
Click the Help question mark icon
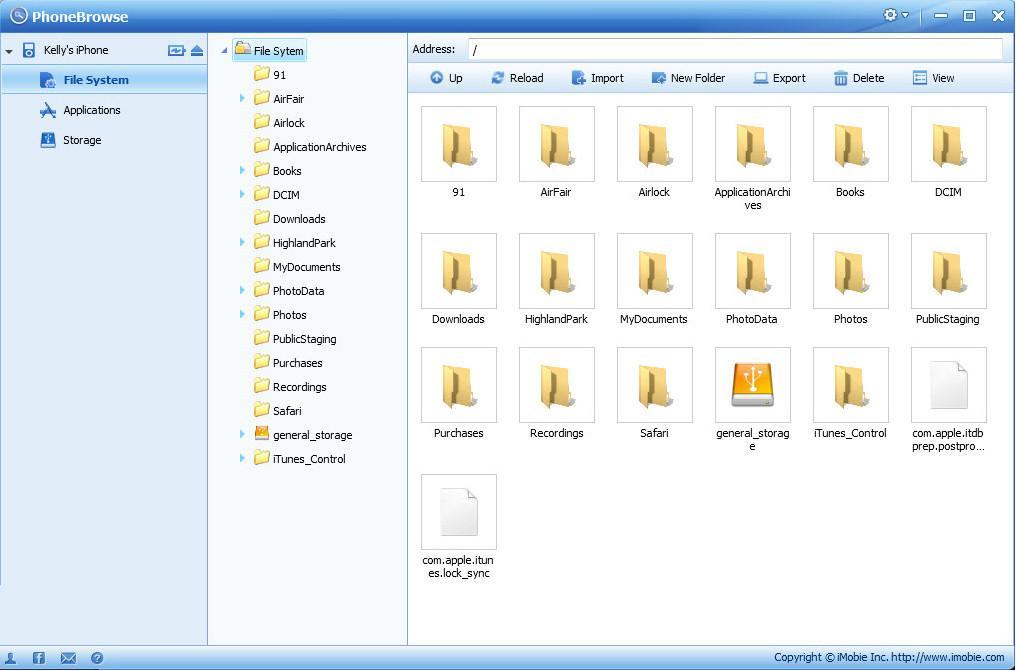(x=97, y=658)
